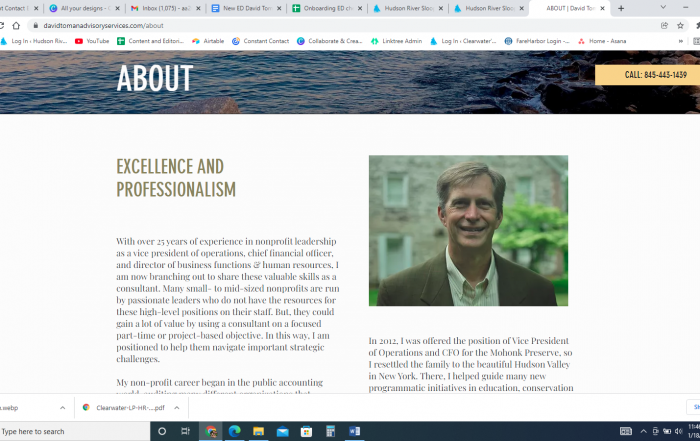Bookmark this page with the star icon
This screenshot has height=441, width=700.
coord(680,25)
